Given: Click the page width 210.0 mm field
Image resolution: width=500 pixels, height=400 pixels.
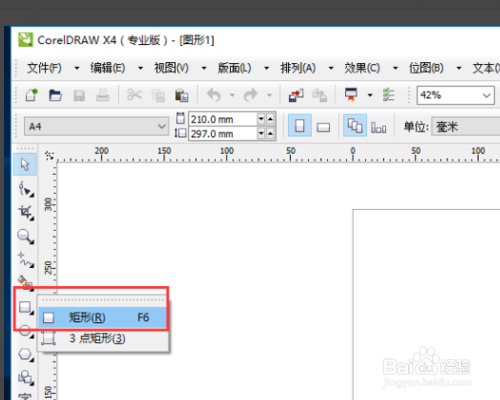Looking at the screenshot, I should tap(223, 119).
